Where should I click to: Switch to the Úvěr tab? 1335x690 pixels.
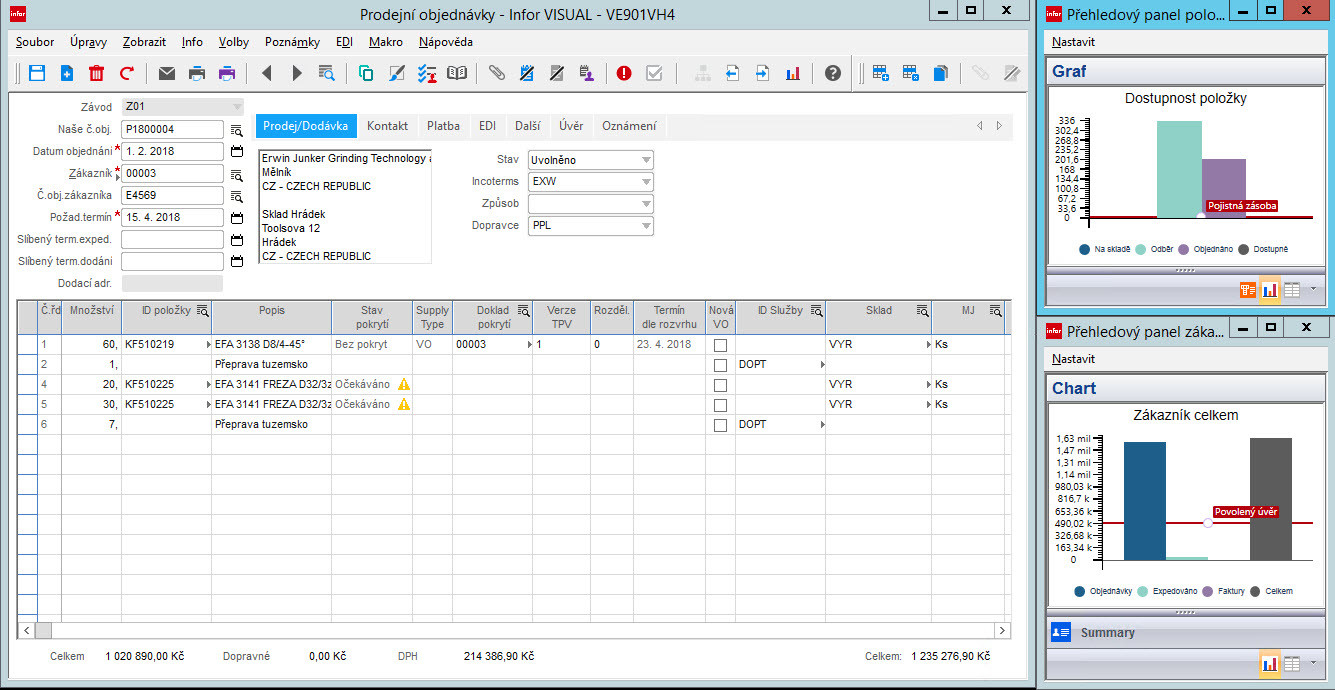point(571,126)
